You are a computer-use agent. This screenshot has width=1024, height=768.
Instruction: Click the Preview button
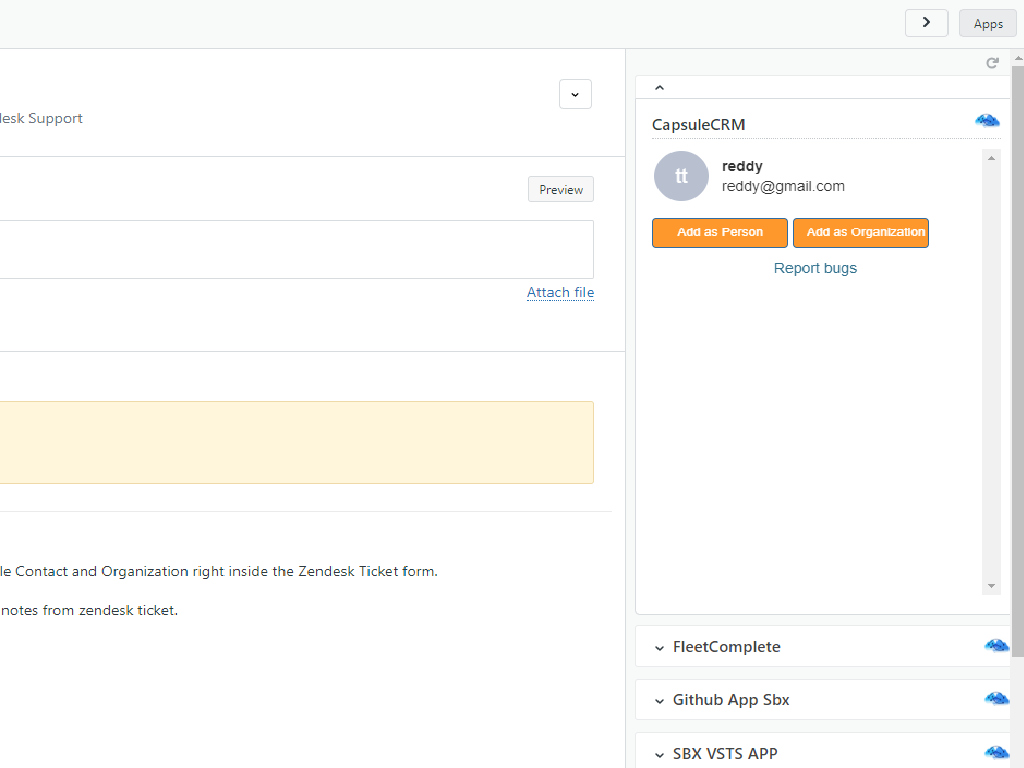tap(561, 189)
